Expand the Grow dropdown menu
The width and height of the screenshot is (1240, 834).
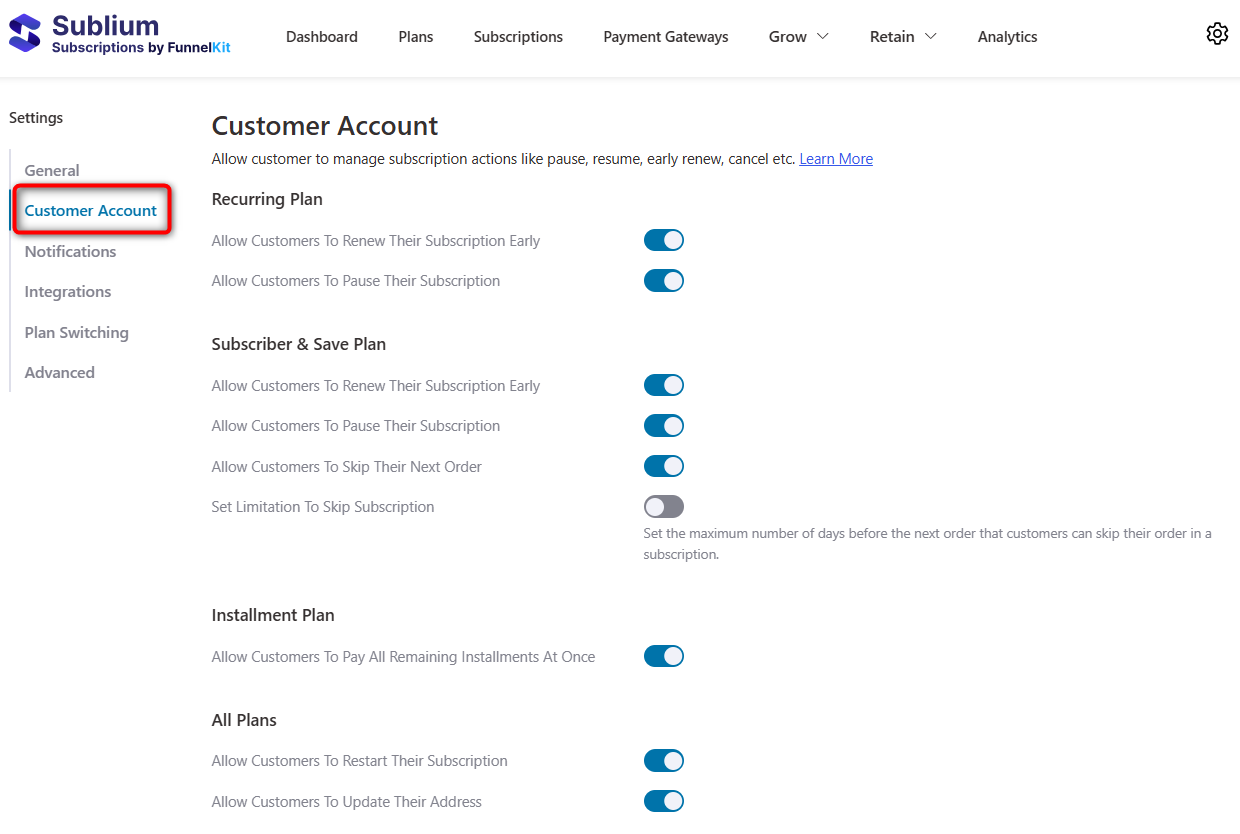click(799, 37)
